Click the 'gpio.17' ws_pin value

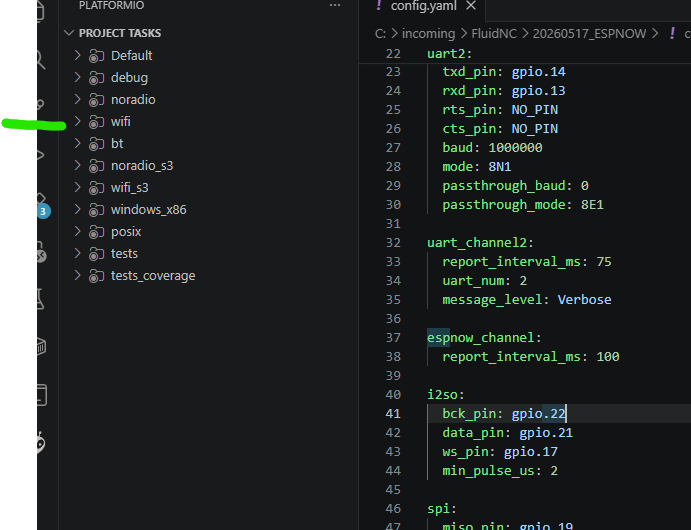[531, 452]
